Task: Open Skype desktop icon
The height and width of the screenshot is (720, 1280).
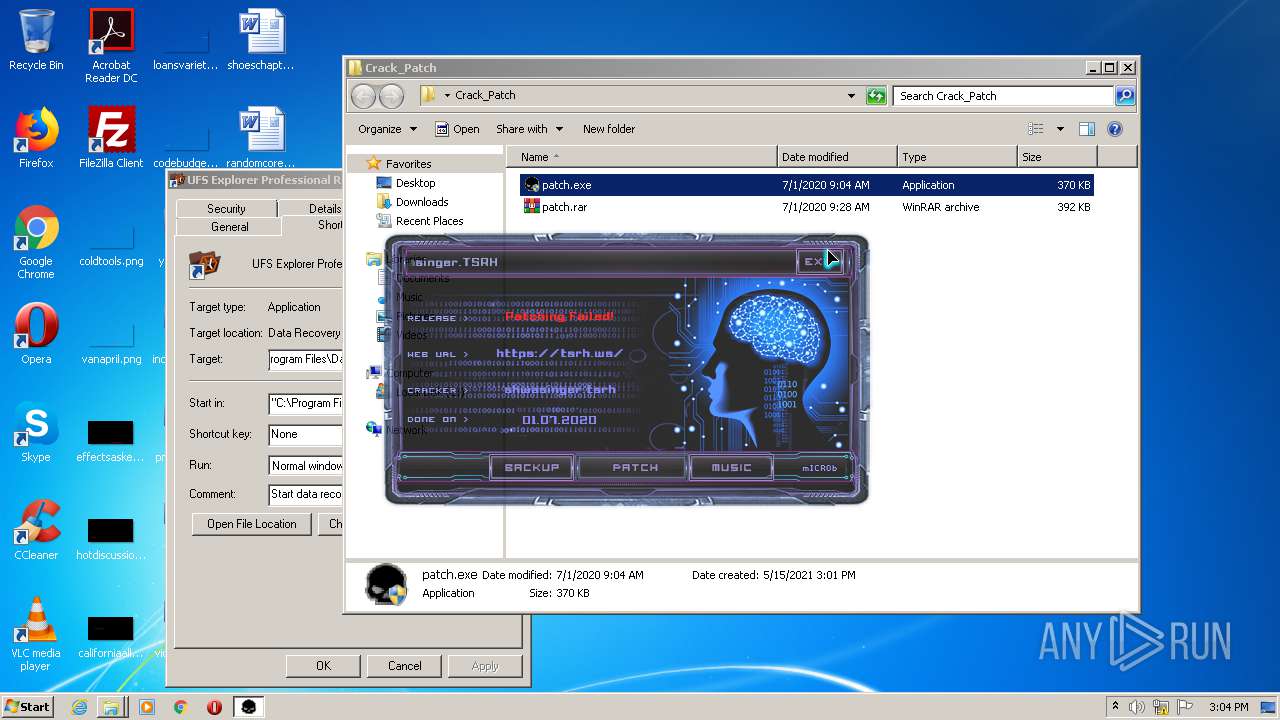Action: pos(36,432)
